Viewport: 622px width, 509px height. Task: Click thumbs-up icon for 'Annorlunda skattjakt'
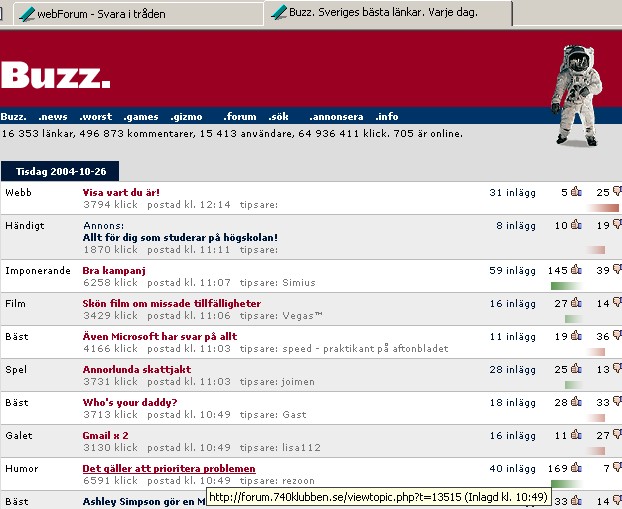tap(576, 369)
